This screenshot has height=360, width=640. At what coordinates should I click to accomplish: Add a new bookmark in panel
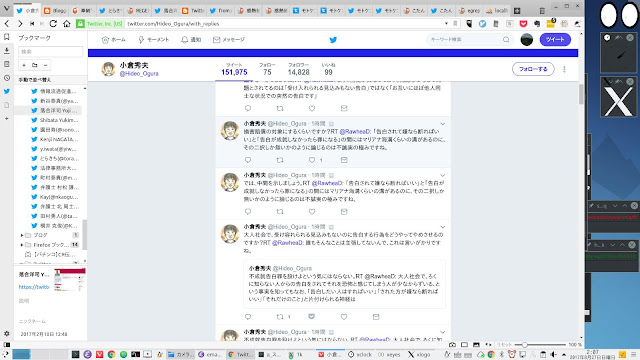[24, 65]
